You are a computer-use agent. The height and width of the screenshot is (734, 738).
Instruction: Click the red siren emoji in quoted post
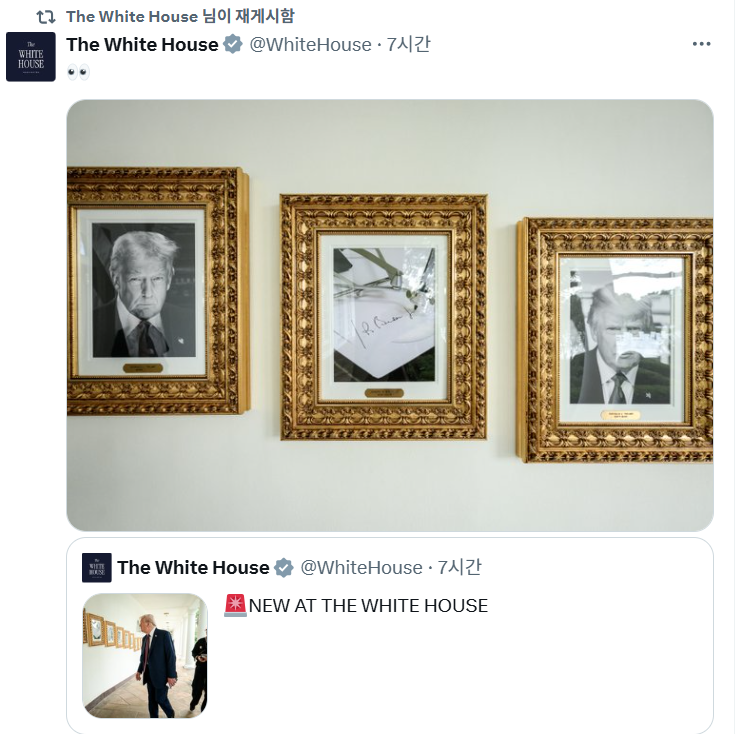coord(235,606)
